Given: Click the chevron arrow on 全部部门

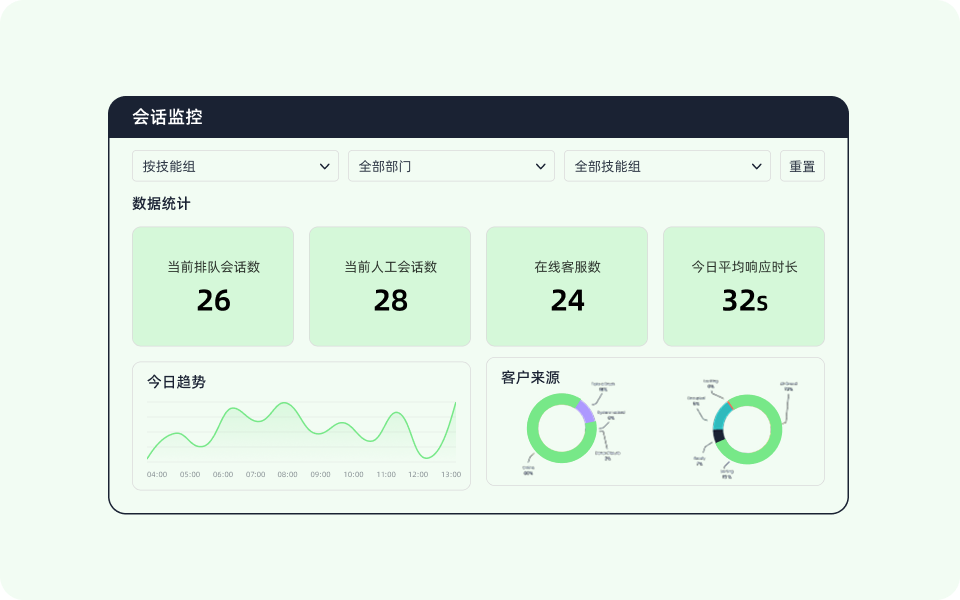Looking at the screenshot, I should [540, 166].
